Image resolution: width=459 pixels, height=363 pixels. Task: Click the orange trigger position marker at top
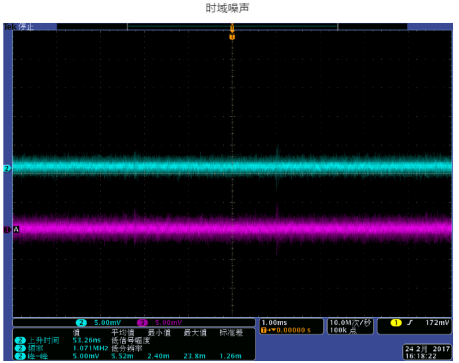(232, 37)
